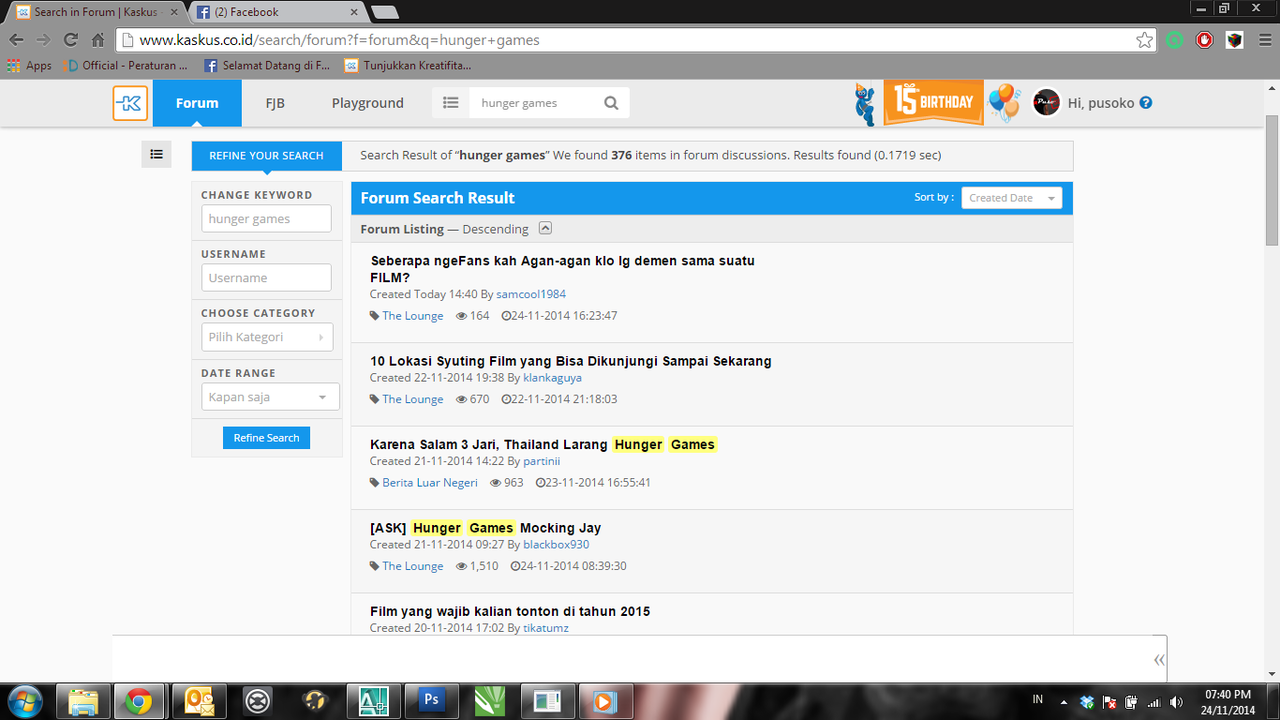Open the Adblock red stop-hand extension
Viewport: 1280px width, 720px height.
click(1205, 40)
